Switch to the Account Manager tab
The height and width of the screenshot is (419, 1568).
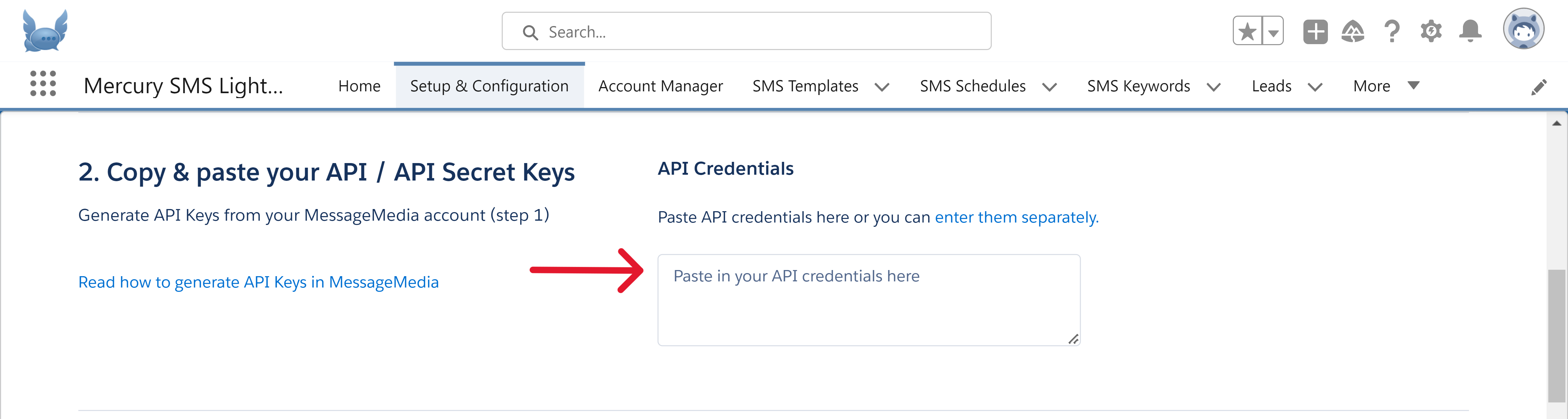click(x=661, y=86)
